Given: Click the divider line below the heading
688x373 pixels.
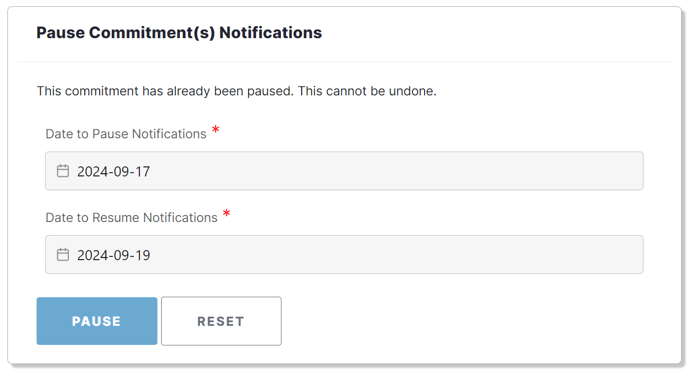Looking at the screenshot, I should [x=344, y=61].
